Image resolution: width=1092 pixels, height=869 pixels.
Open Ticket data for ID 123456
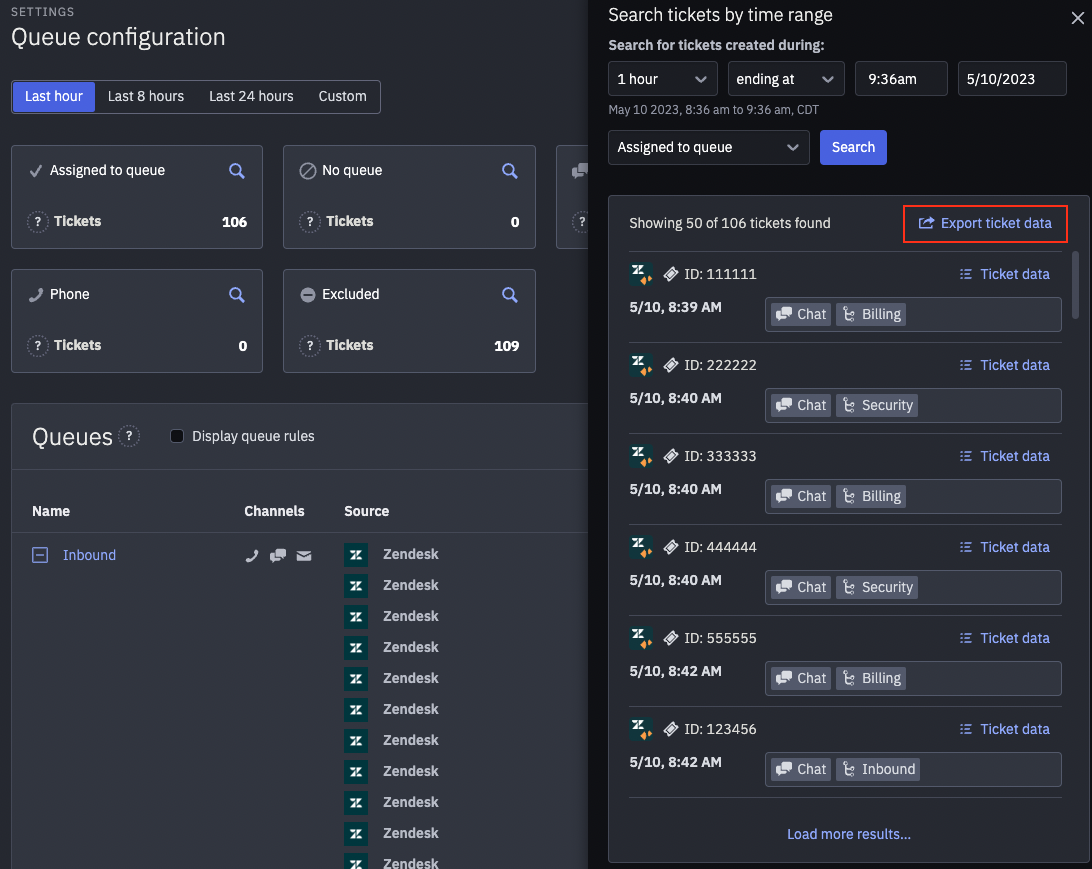coord(1004,729)
